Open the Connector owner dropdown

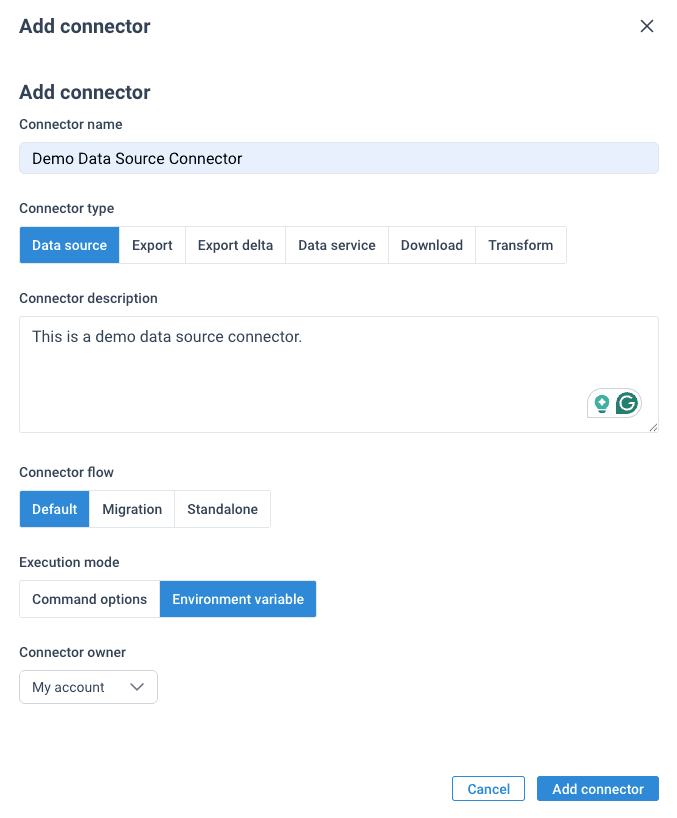tap(88, 687)
